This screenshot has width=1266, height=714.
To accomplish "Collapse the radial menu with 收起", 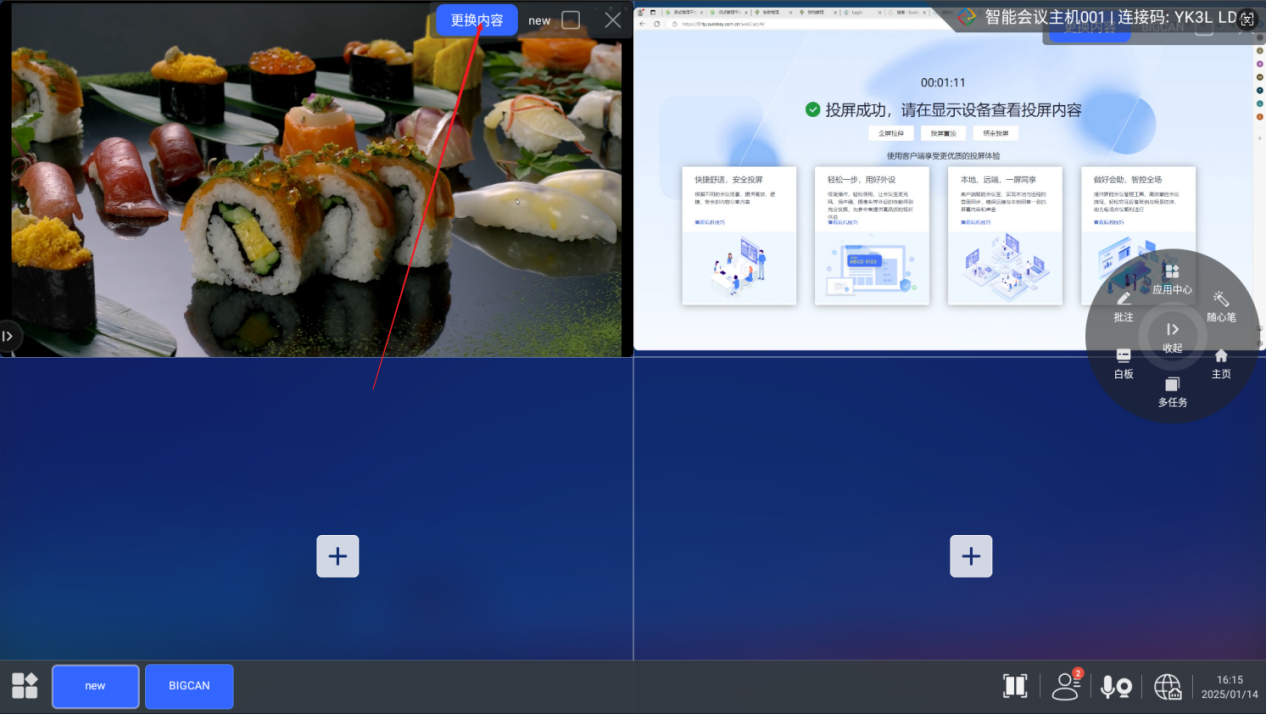I will pos(1172,334).
